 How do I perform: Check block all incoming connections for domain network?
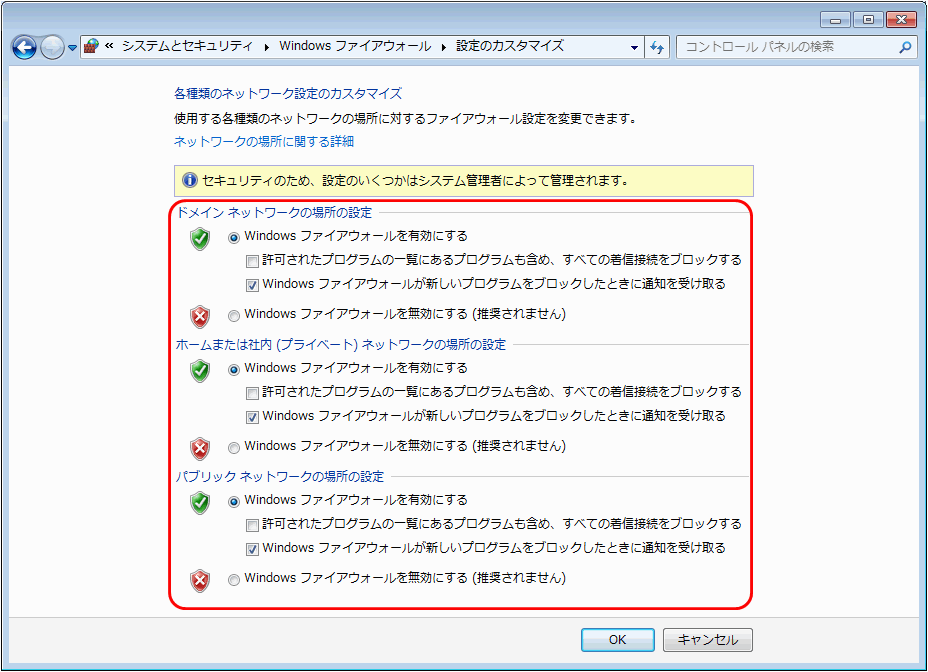(254, 260)
